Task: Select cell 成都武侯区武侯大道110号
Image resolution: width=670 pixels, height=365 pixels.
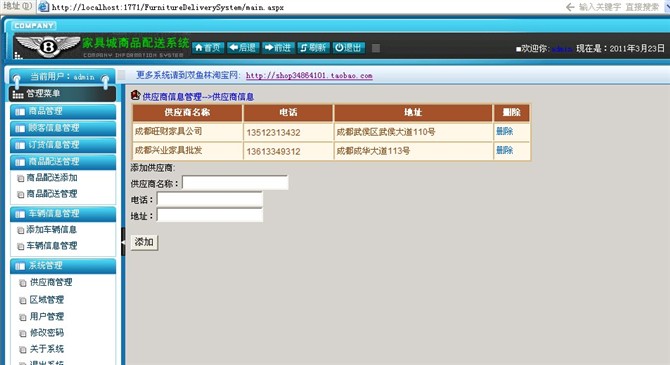Action: pyautogui.click(x=413, y=132)
